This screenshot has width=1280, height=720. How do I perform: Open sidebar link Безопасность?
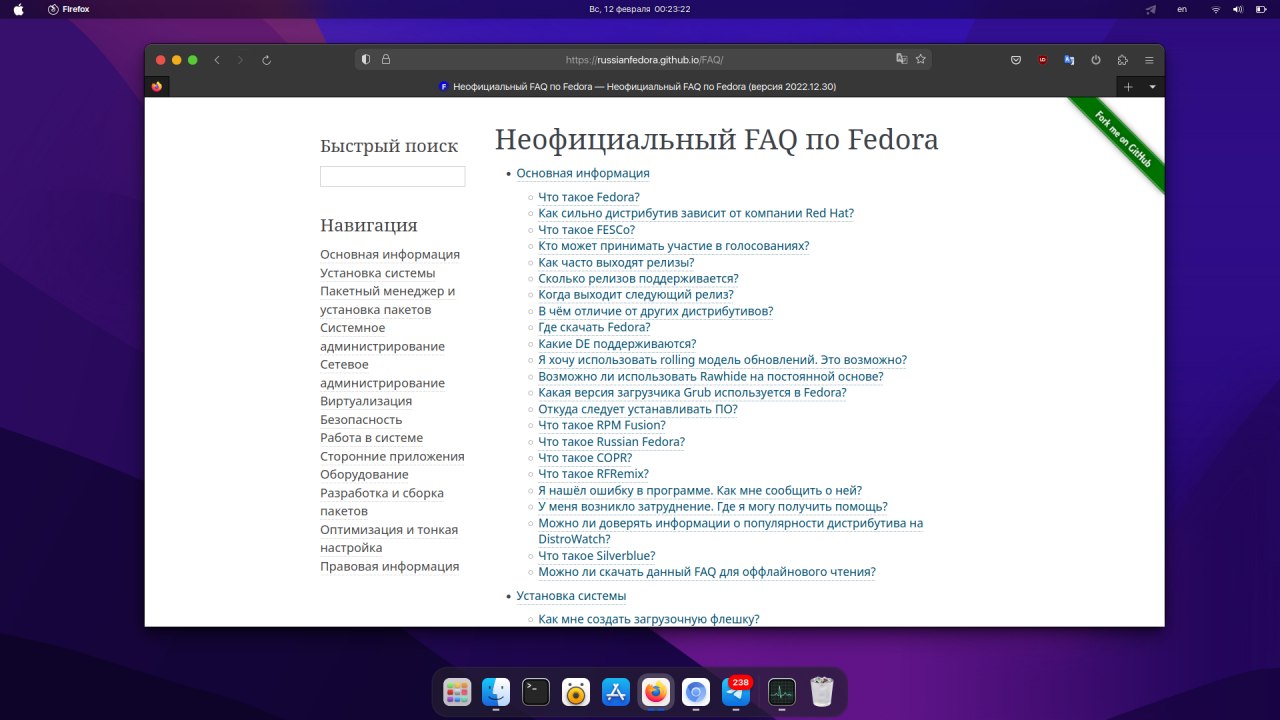(361, 420)
